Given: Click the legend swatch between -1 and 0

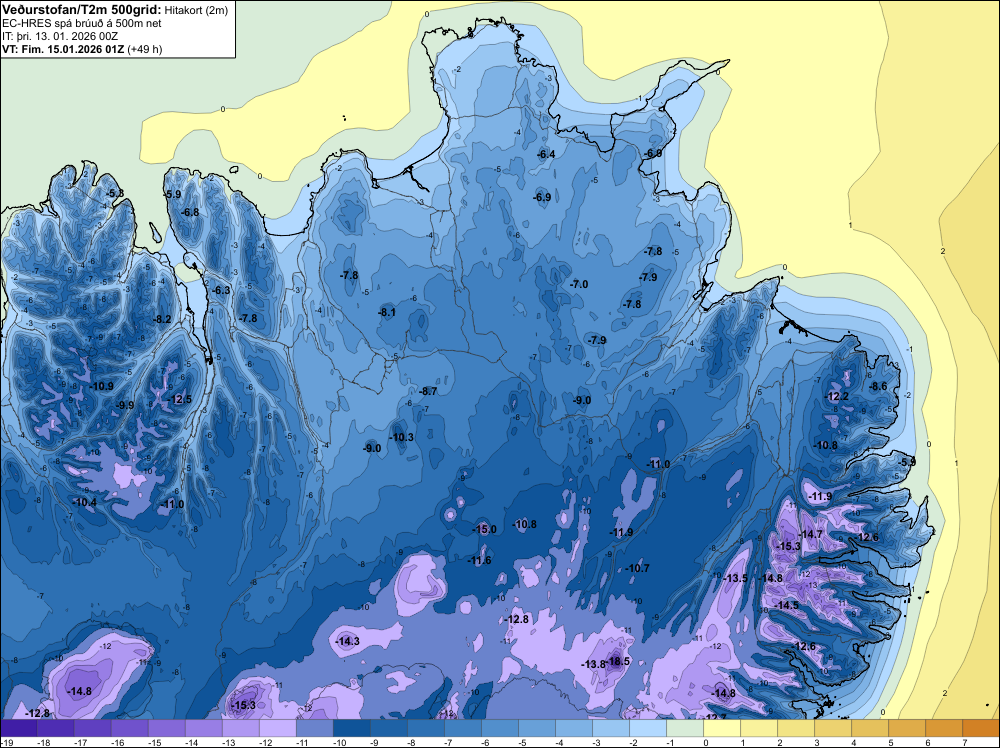Looking at the screenshot, I should (x=686, y=728).
